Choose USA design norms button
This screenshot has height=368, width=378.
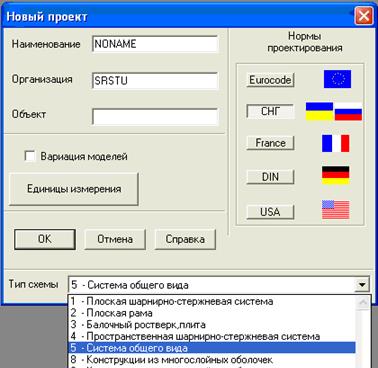[270, 212]
